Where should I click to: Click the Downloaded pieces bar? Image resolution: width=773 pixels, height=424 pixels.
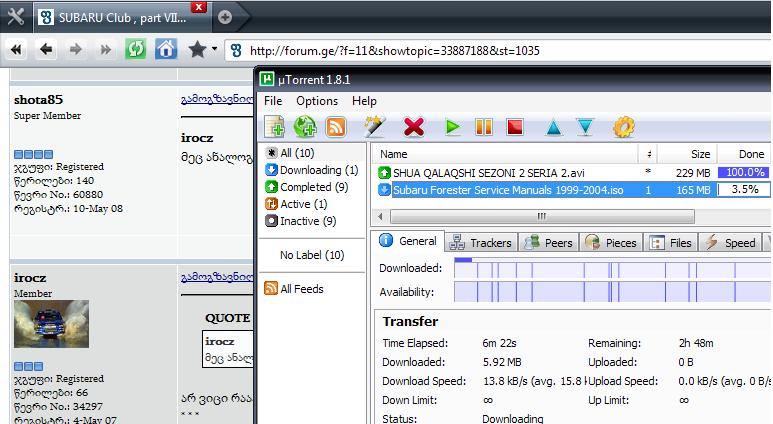613,268
